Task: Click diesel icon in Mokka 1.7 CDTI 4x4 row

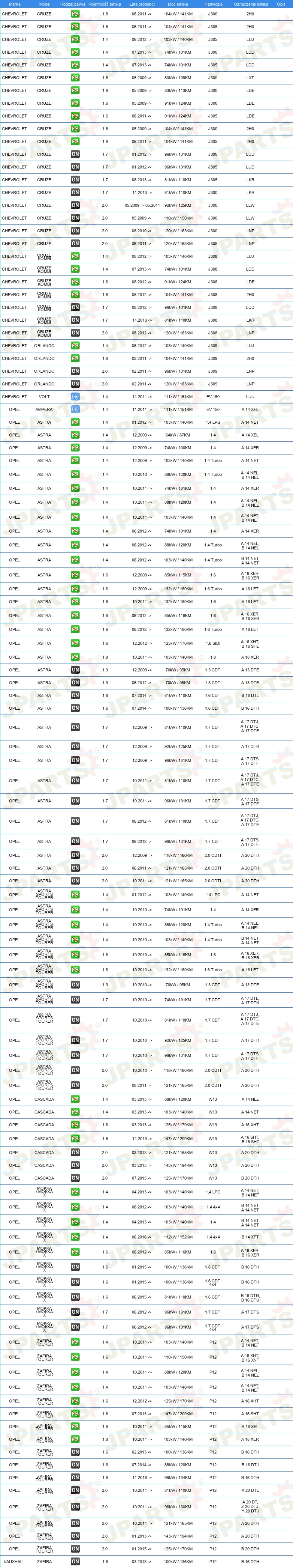Action: pos(75,1327)
